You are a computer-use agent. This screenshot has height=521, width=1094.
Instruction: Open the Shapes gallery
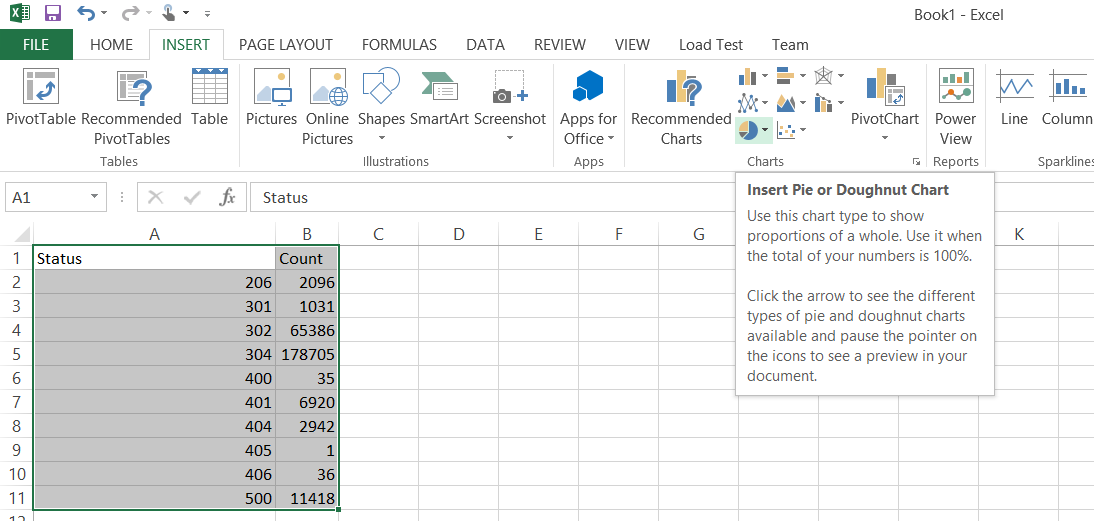(381, 106)
